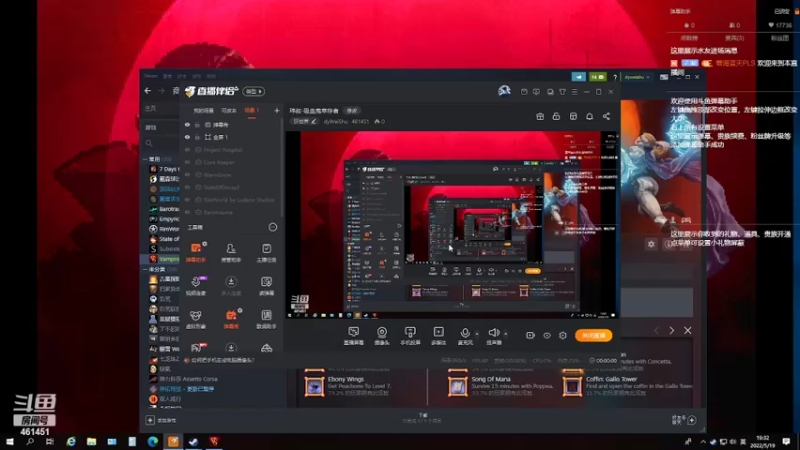Show the Project Hospital source
The image size is (800, 450).
[x=187, y=150]
